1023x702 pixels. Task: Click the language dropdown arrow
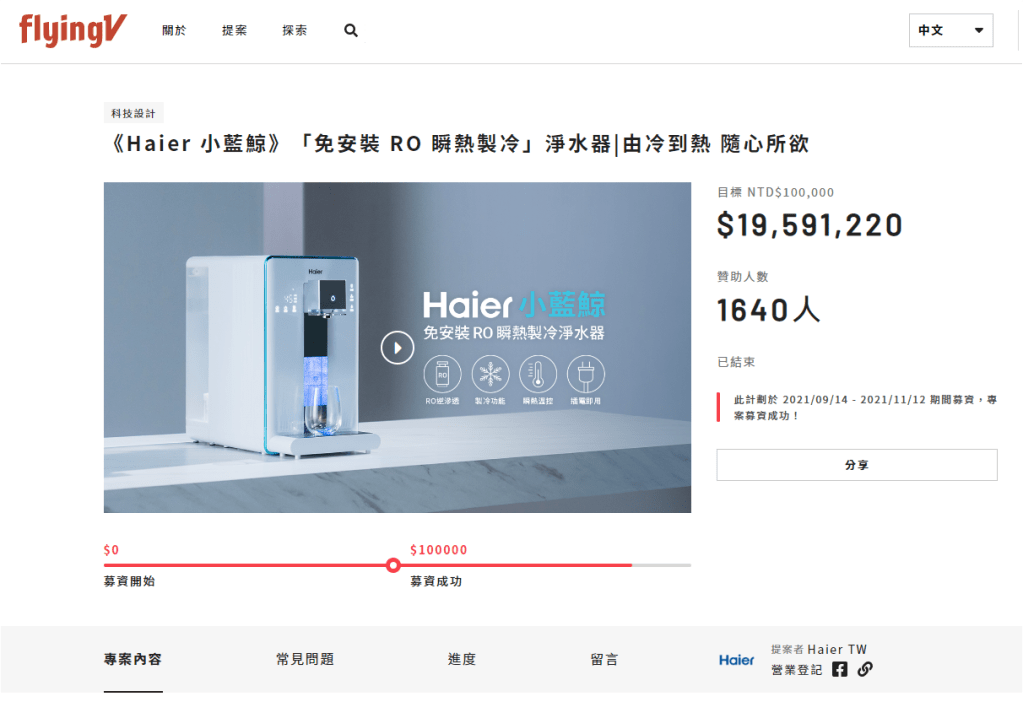click(979, 31)
